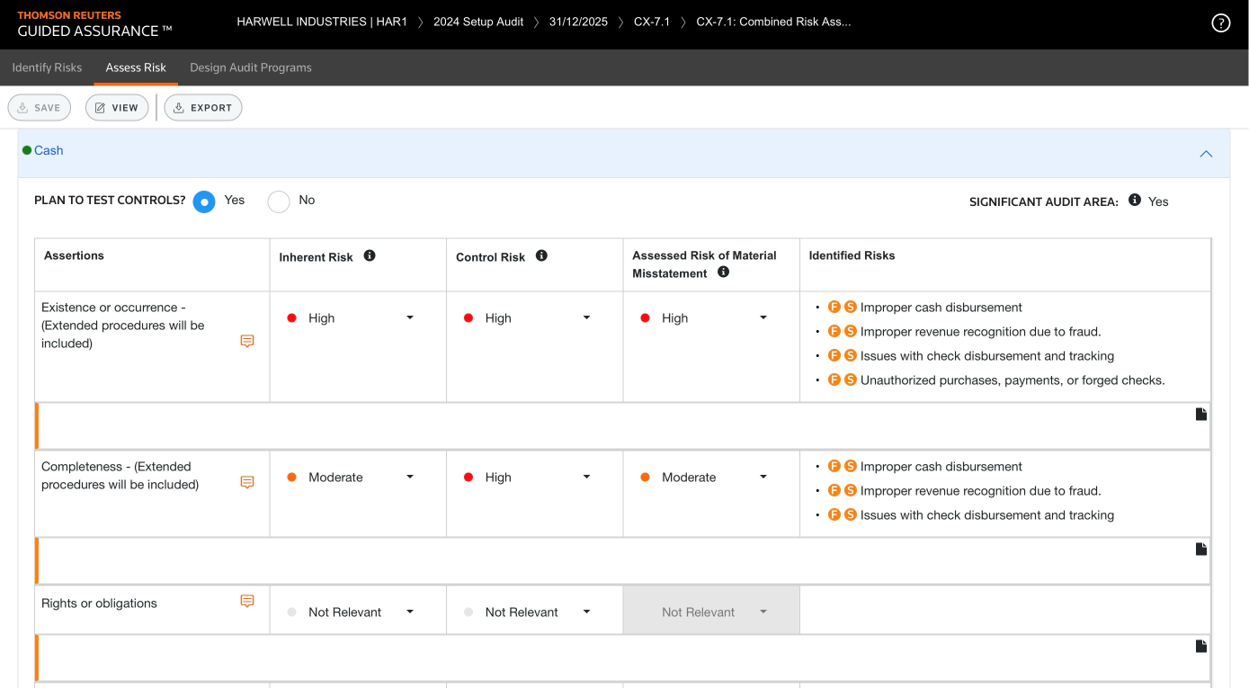Screen dimensions: 1249x688
Task: Open the help question mark icon
Action: pyautogui.click(x=1220, y=23)
